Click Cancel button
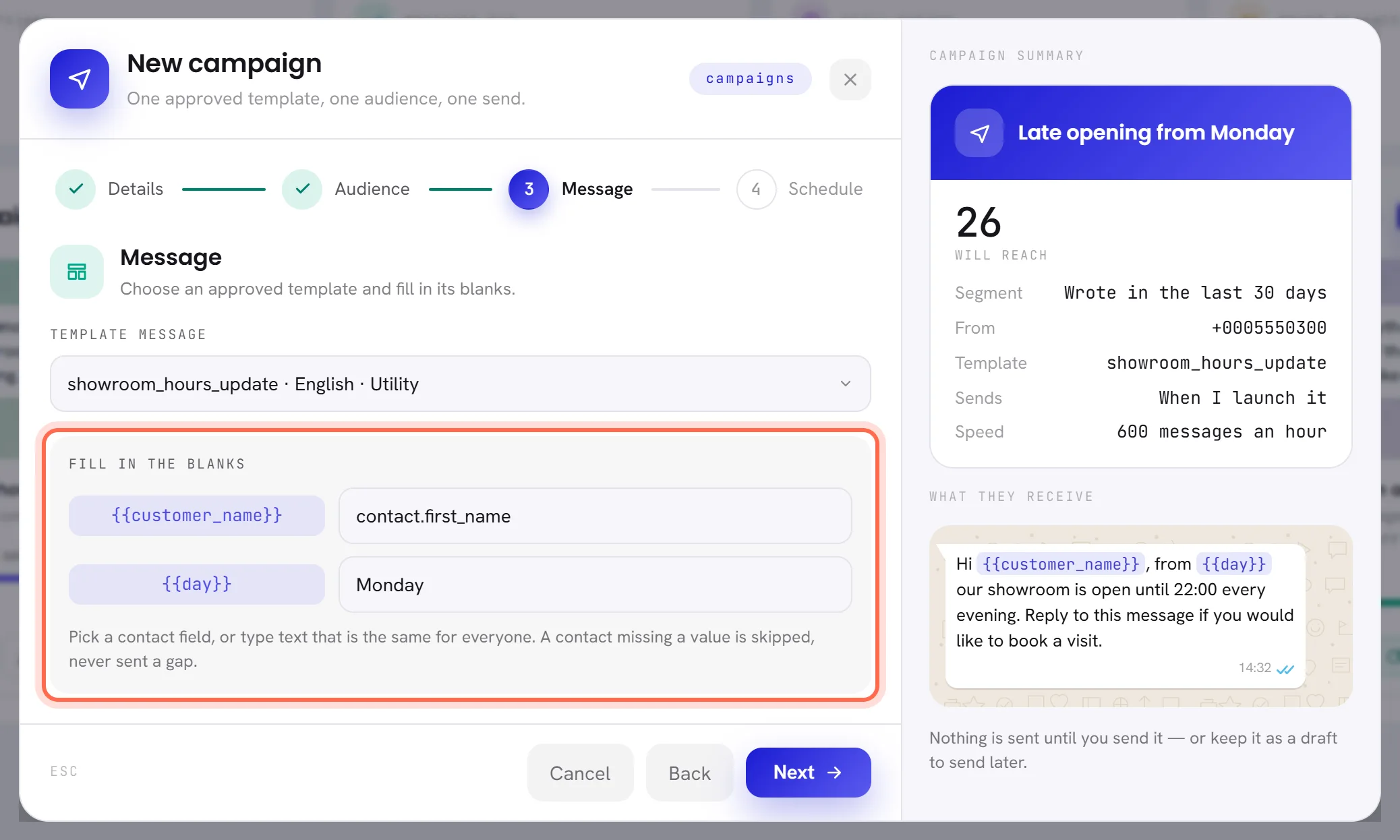1400x840 pixels. [x=580, y=773]
